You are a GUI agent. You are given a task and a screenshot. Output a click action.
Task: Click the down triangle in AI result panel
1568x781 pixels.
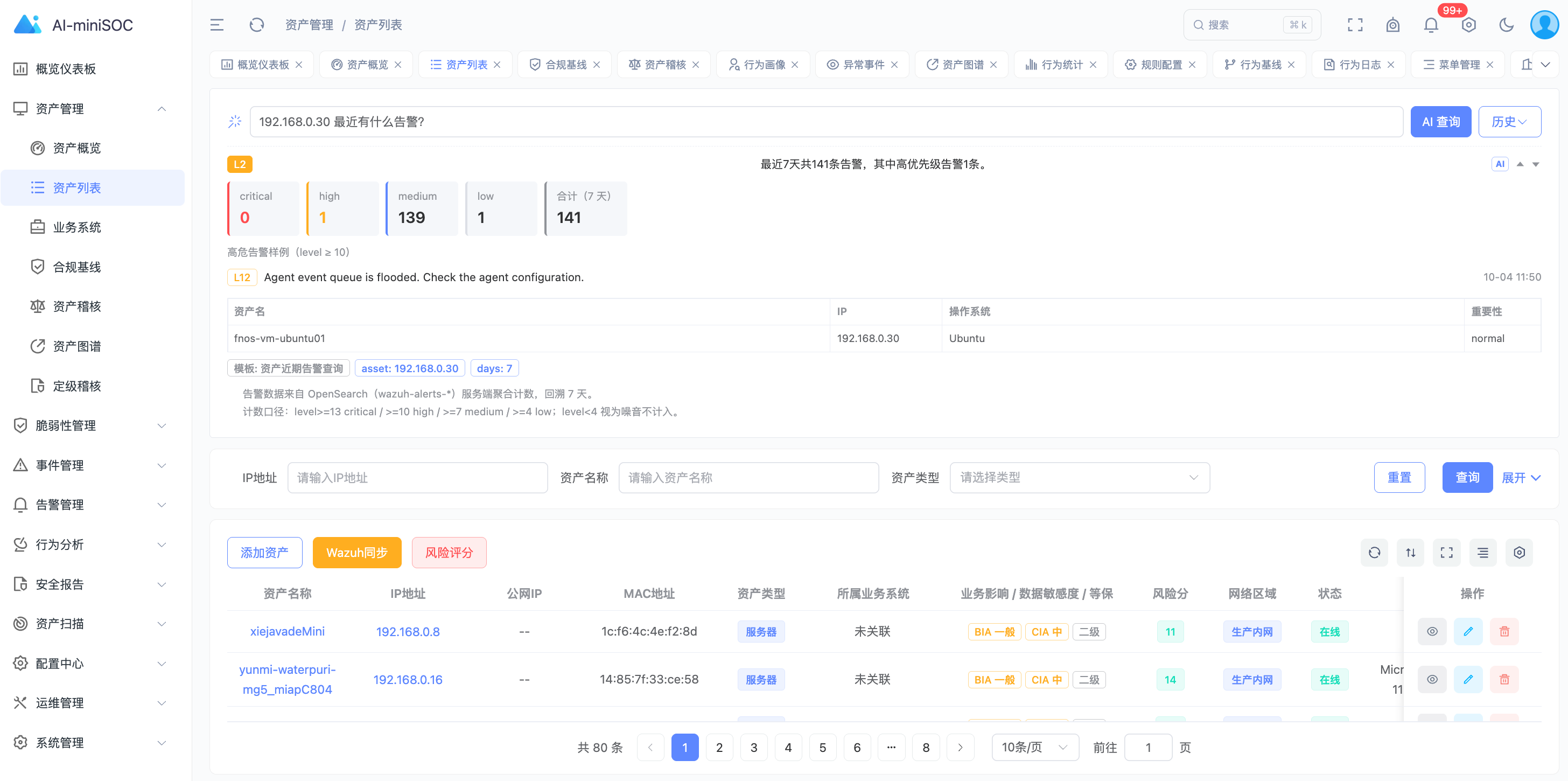[1536, 164]
